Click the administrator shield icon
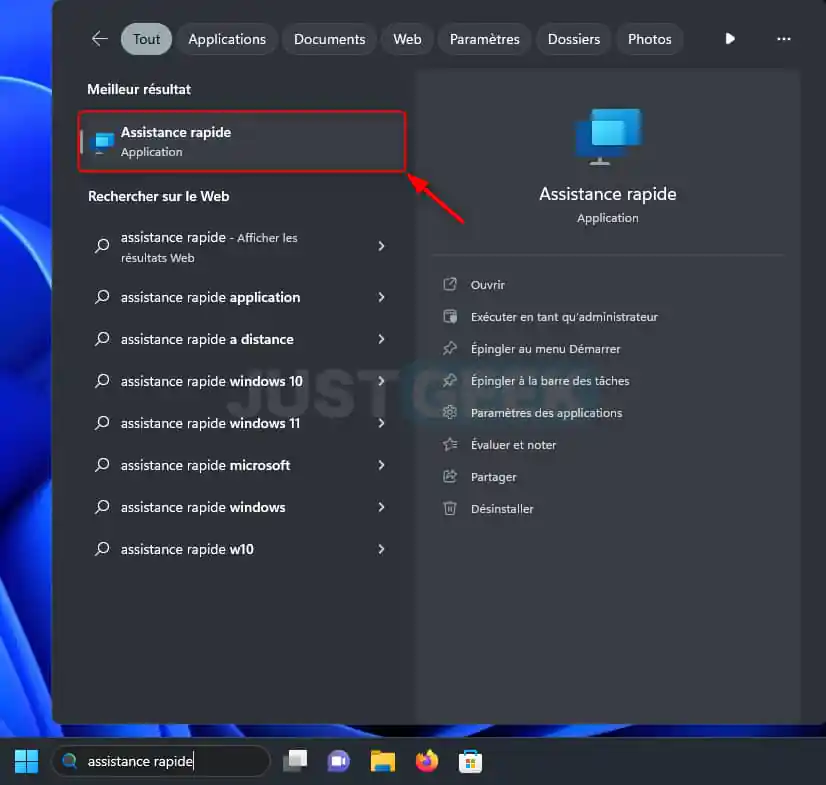Viewport: 826px width, 785px height. [449, 317]
